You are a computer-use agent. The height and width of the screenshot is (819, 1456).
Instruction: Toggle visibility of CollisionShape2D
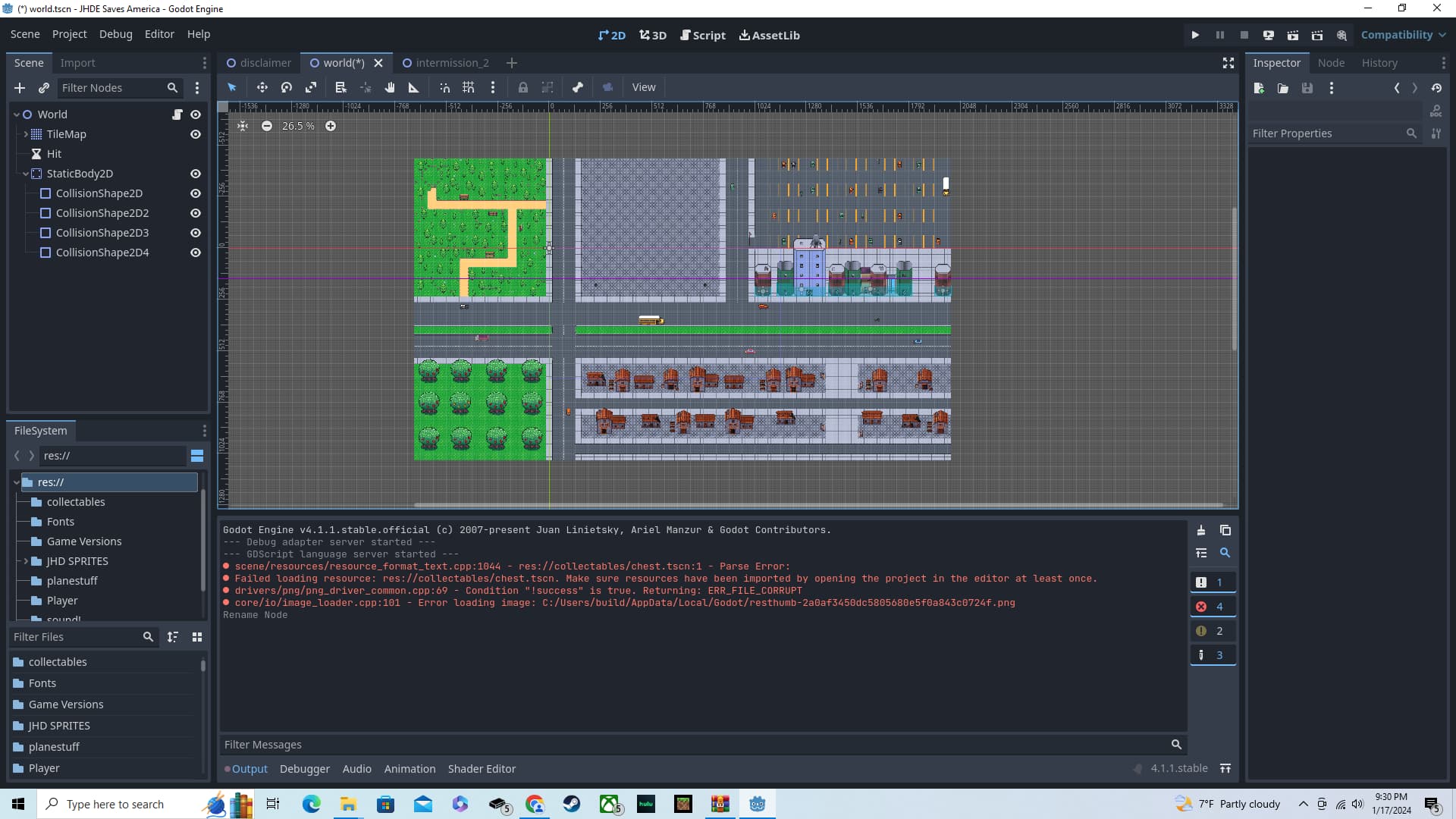pos(196,193)
